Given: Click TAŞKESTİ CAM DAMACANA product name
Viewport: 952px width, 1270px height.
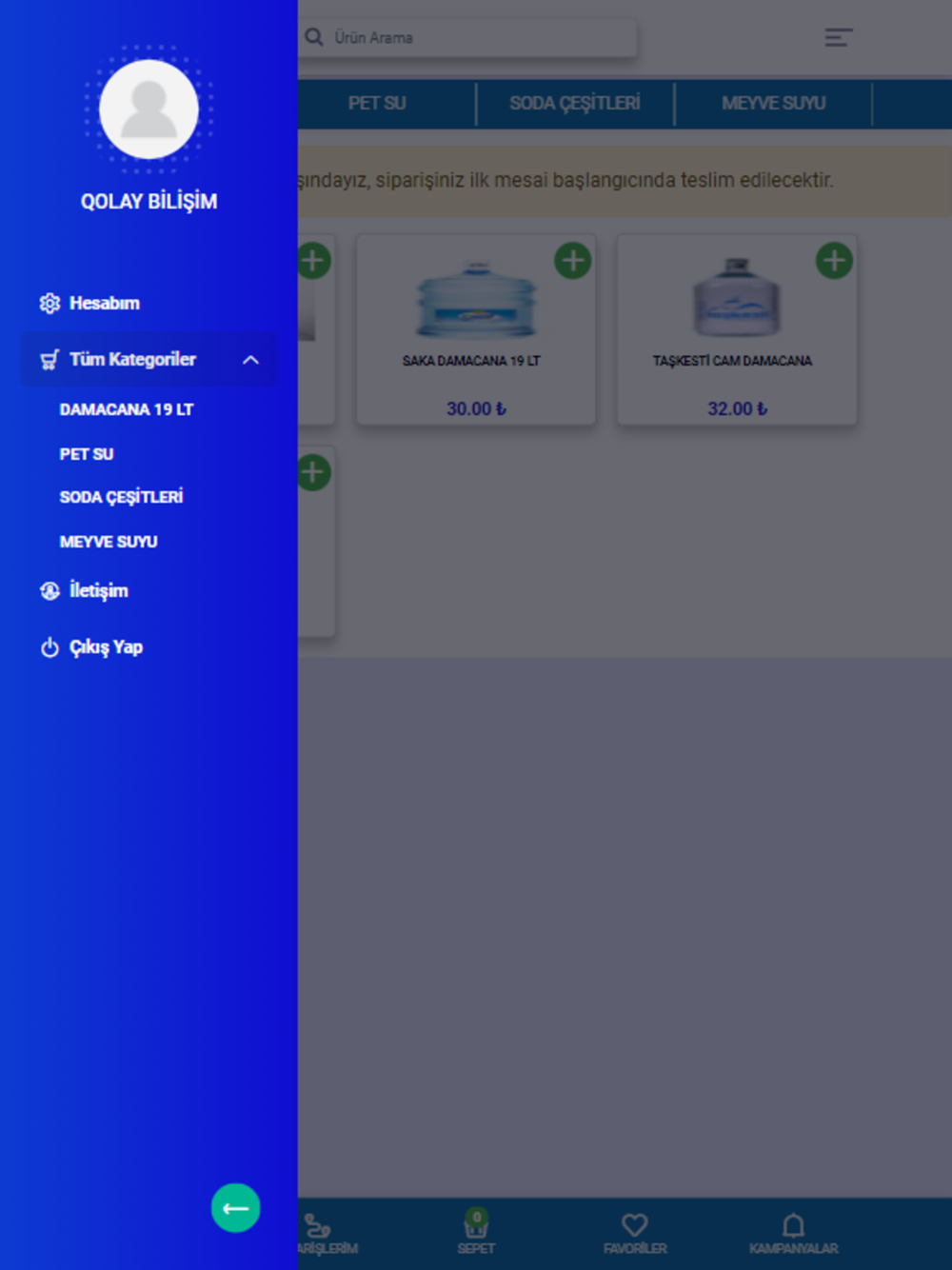Looking at the screenshot, I should pos(732,361).
